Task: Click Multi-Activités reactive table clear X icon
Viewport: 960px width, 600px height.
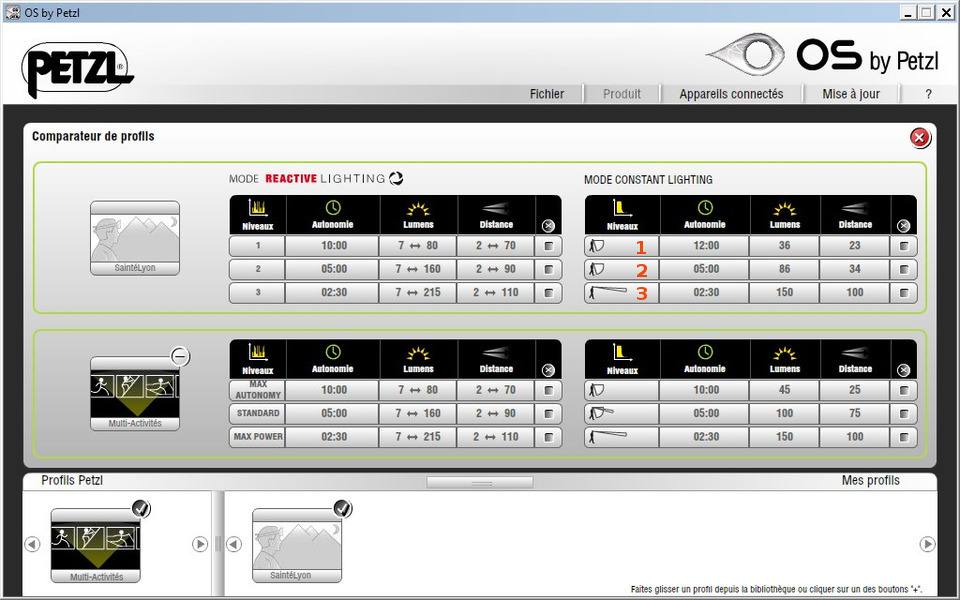Action: pos(548,370)
